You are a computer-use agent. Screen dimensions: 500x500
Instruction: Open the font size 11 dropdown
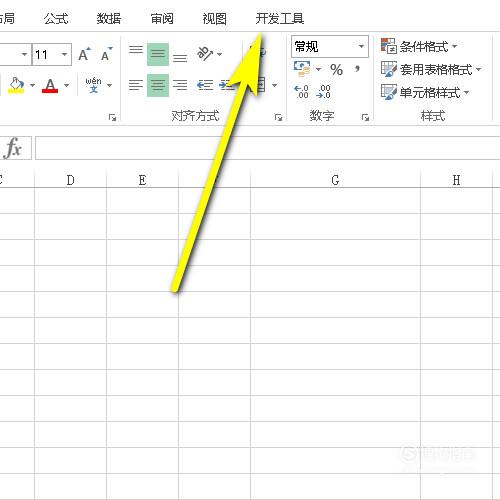click(64, 54)
